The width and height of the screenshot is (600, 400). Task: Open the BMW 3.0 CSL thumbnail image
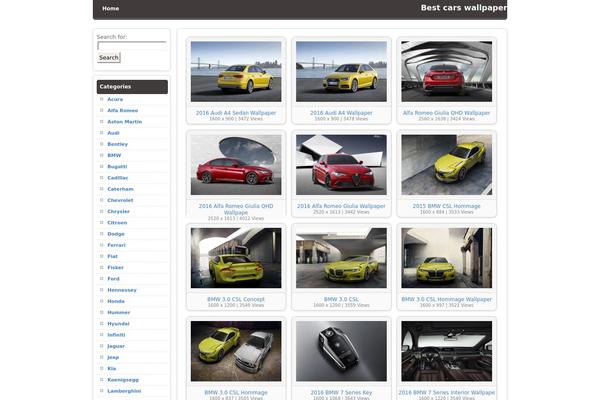click(341, 258)
